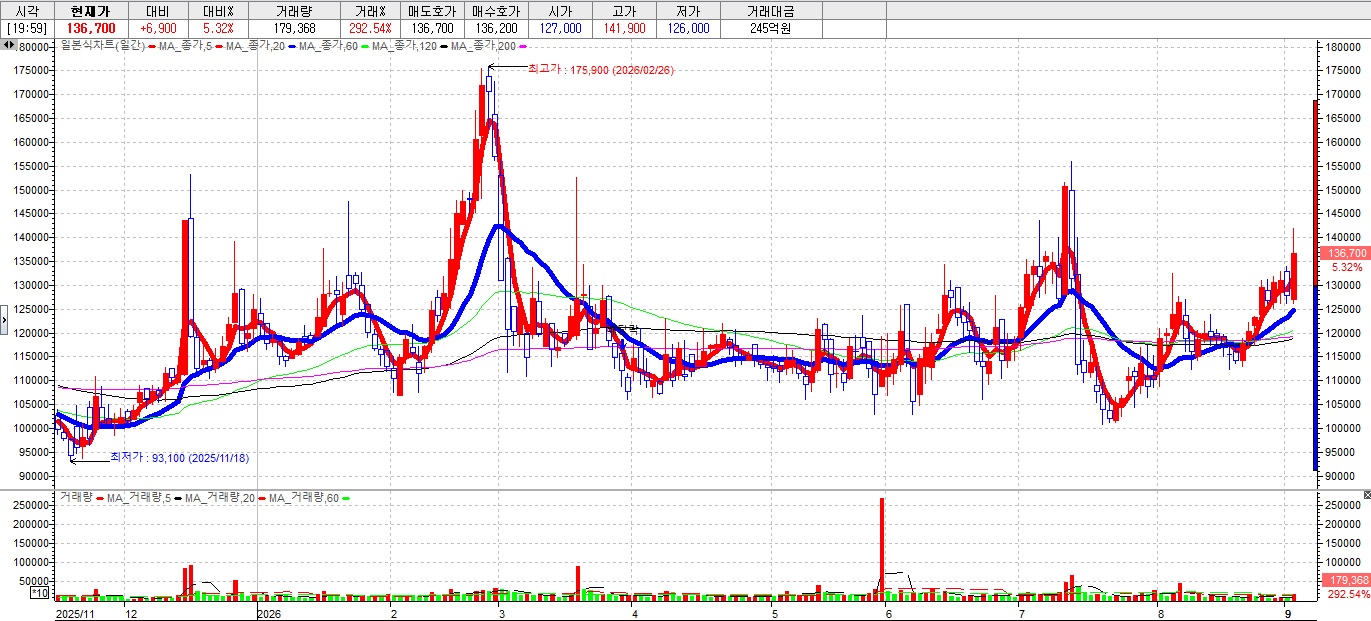Close the volume pane with the X icon

tap(1366, 496)
